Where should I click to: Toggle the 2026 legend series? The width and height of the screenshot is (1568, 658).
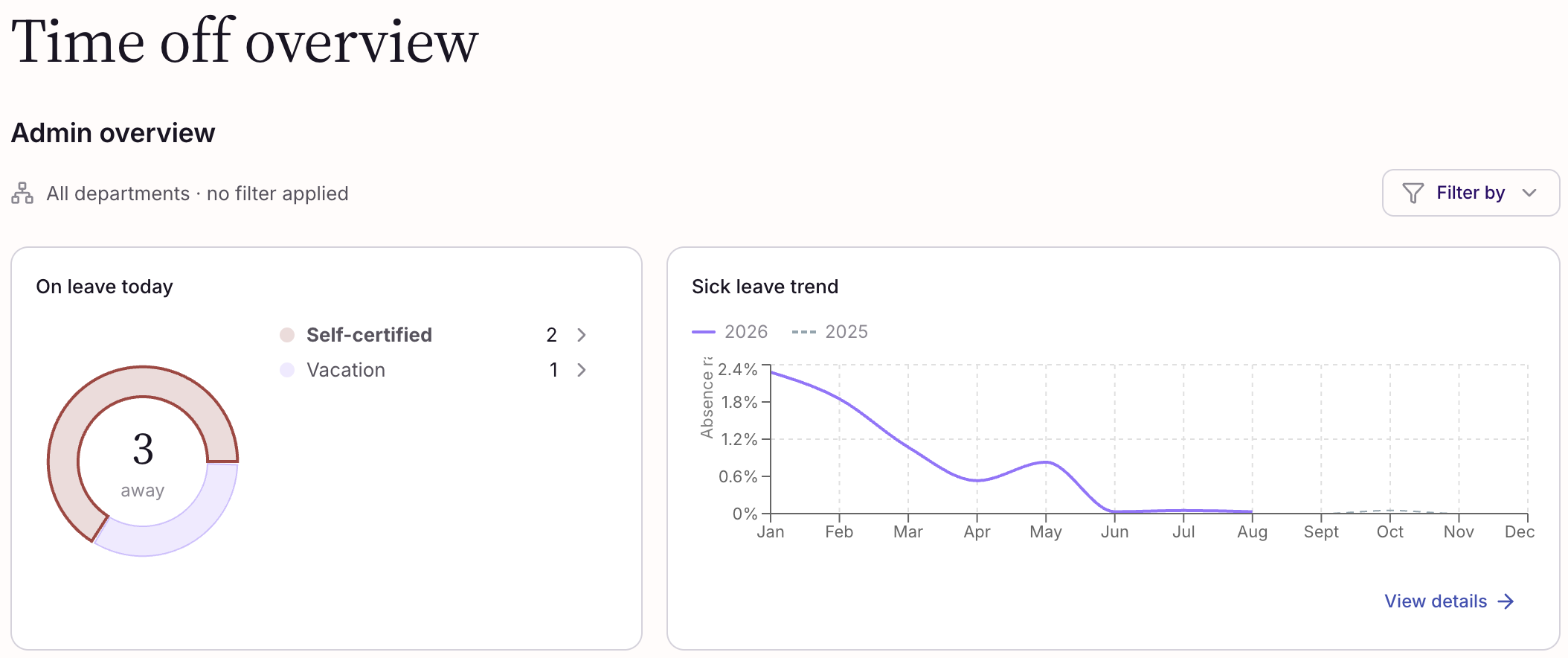tap(730, 331)
